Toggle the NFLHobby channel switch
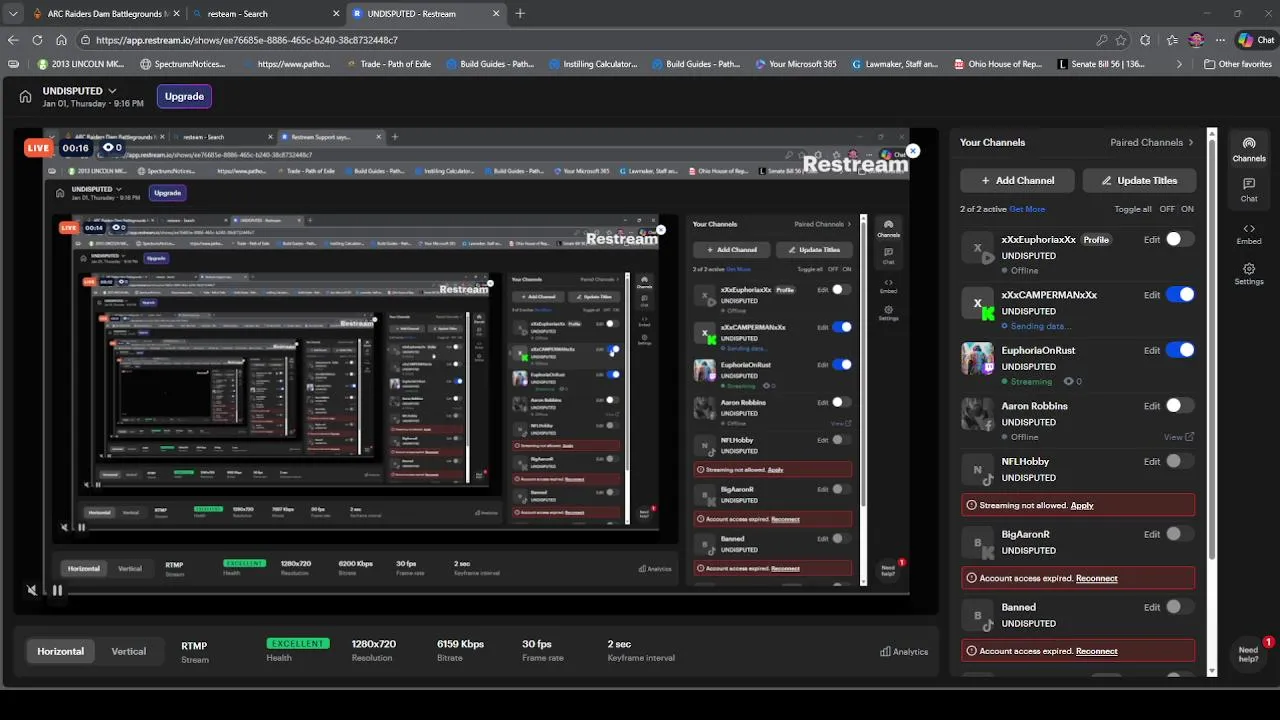Viewport: 1280px width, 720px height. coord(1180,461)
